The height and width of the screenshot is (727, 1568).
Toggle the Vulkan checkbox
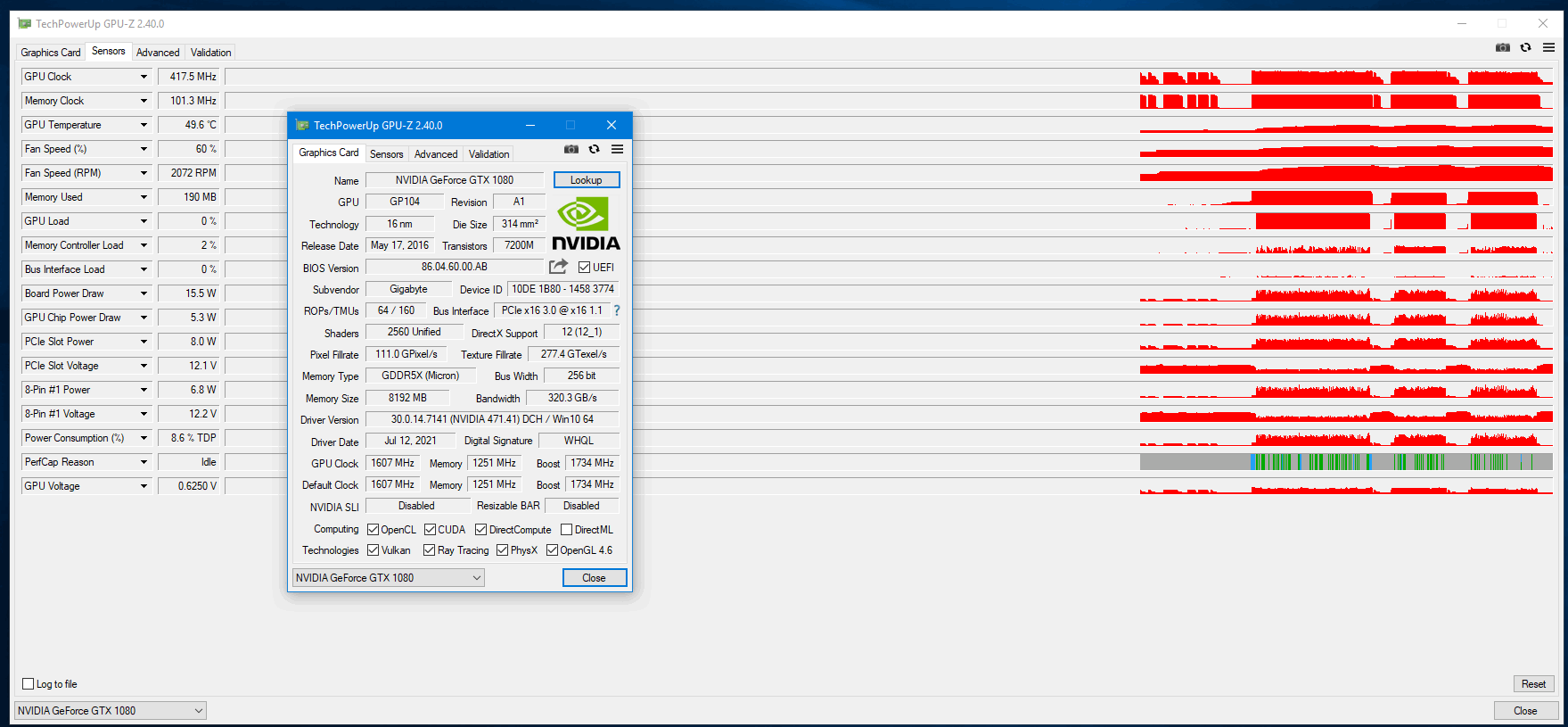tap(373, 550)
